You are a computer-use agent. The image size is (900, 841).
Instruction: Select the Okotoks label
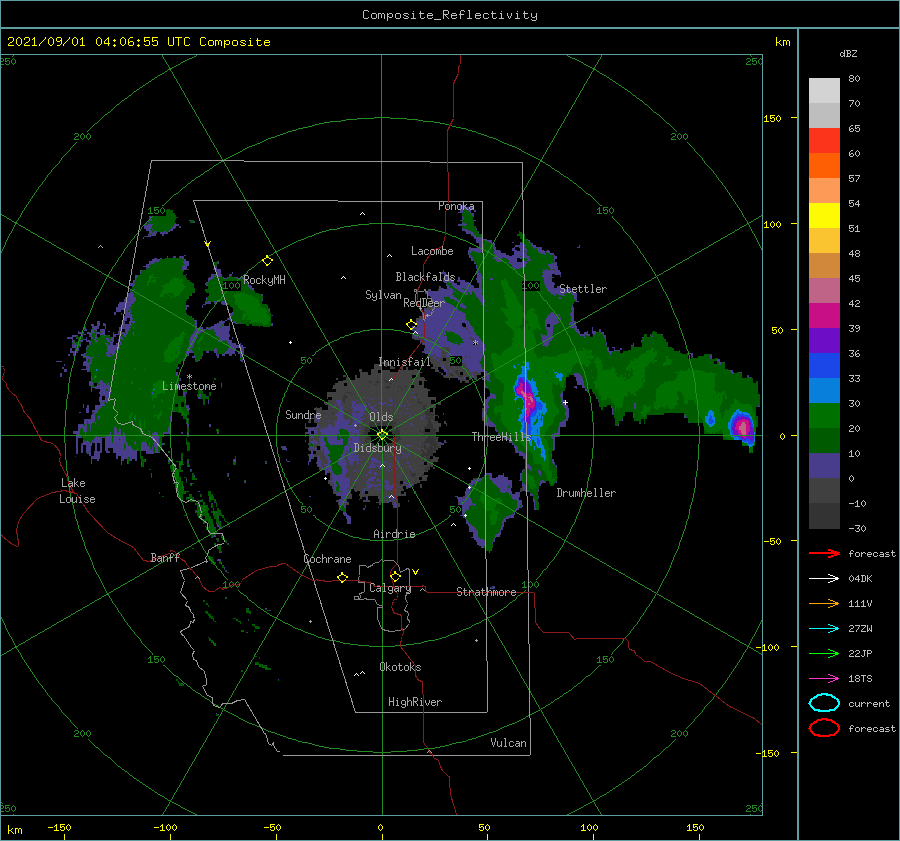tap(400, 667)
